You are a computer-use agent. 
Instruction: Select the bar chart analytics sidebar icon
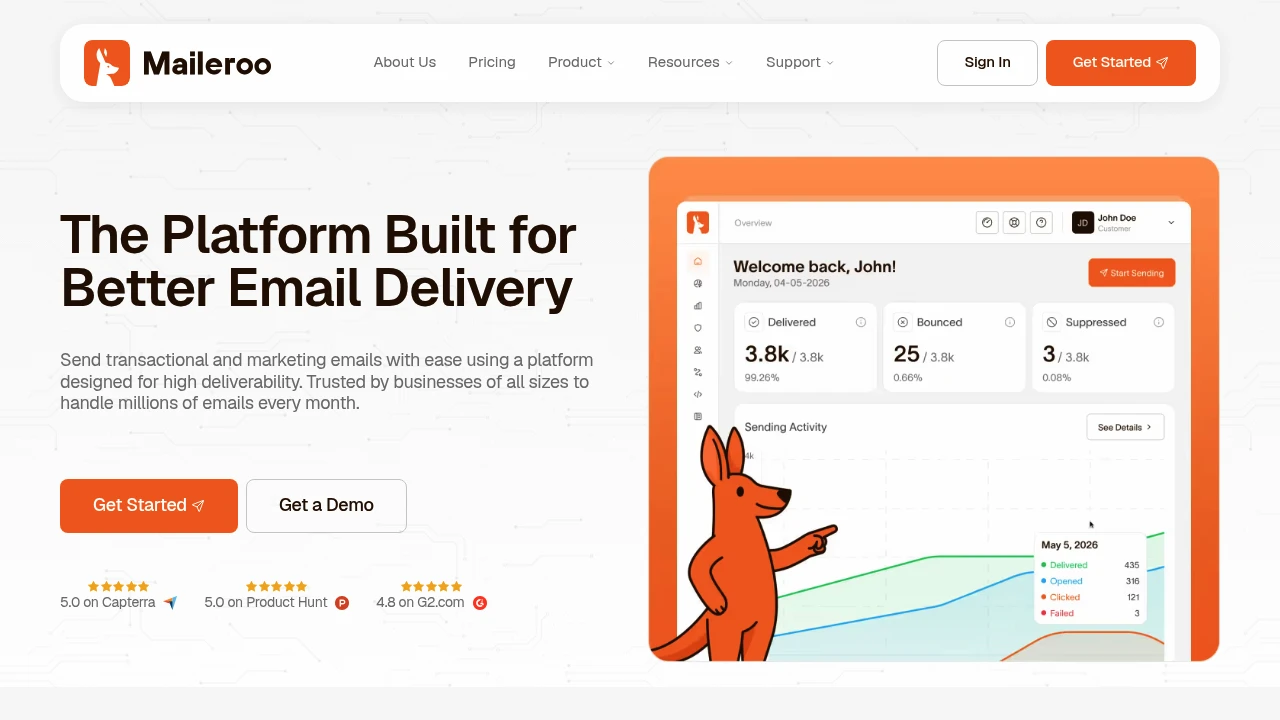click(698, 306)
